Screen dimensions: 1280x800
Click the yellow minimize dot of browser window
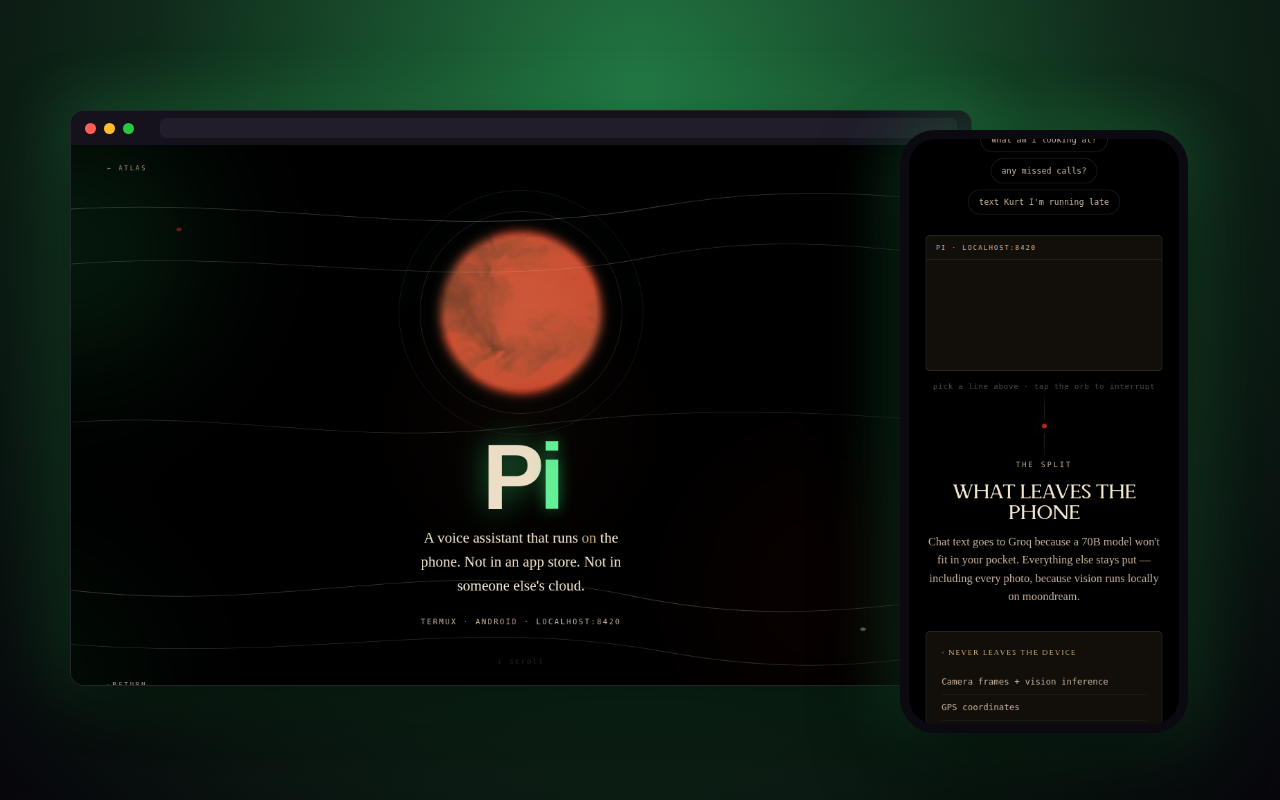[x=109, y=128]
